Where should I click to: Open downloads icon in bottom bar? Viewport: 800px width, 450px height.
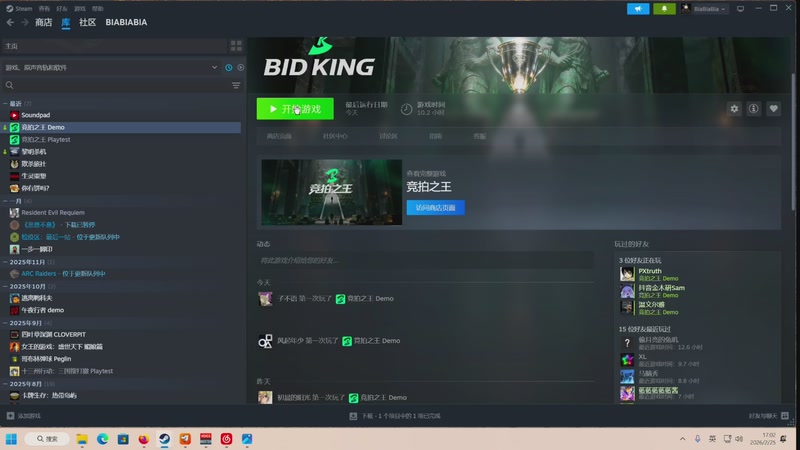[353, 416]
